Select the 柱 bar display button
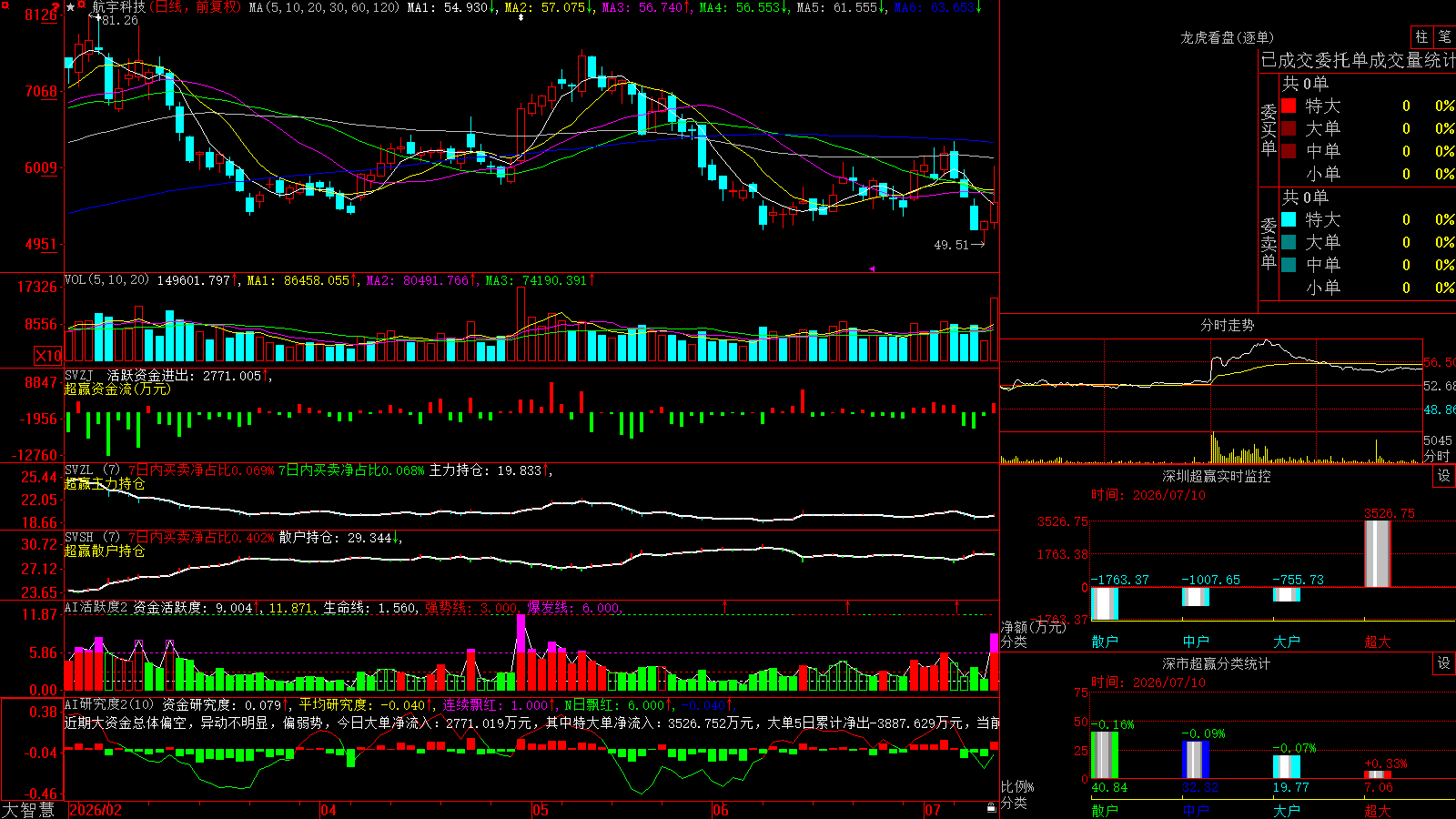 1421,36
